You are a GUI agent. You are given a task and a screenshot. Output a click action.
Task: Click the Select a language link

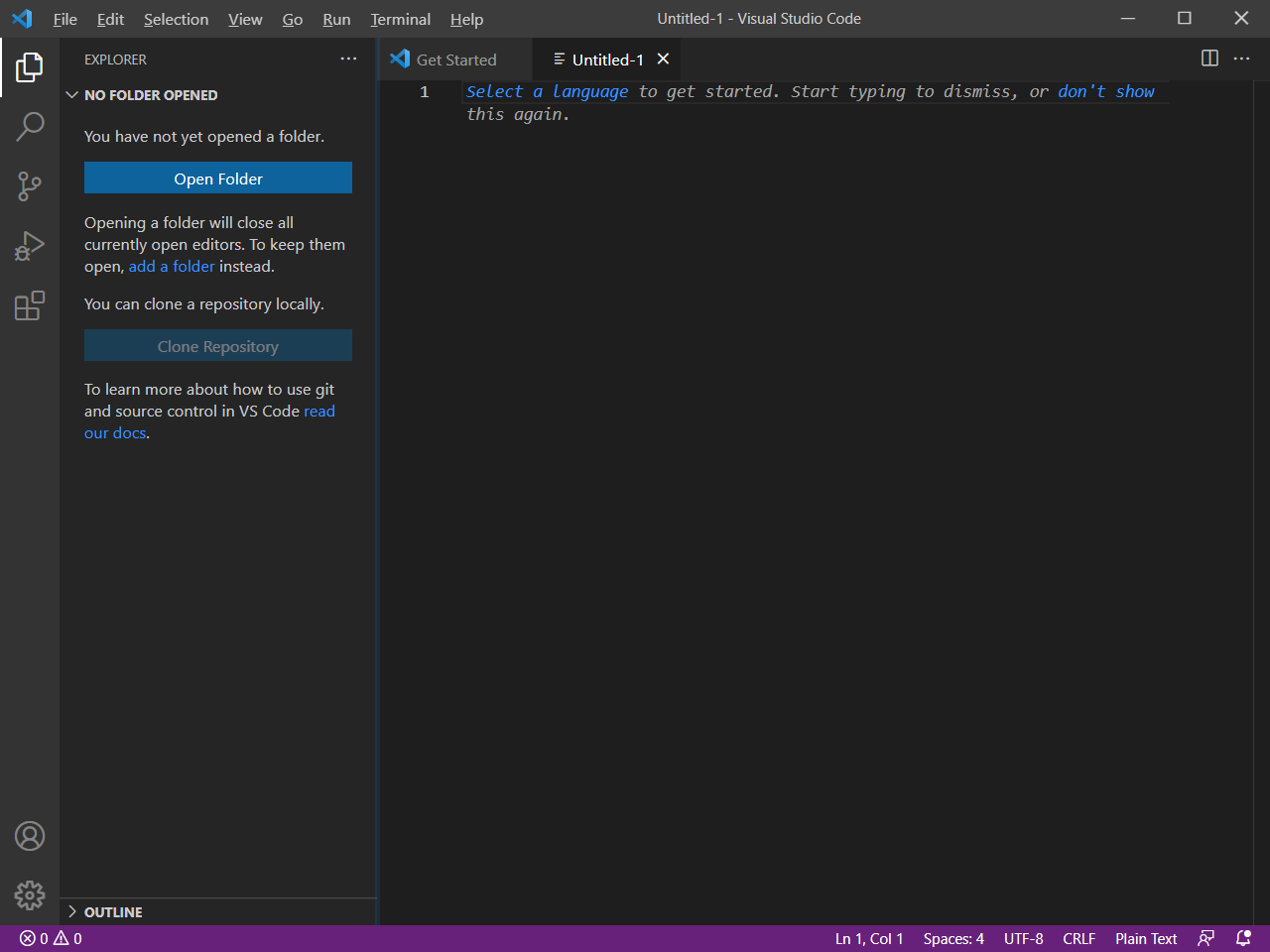point(547,91)
